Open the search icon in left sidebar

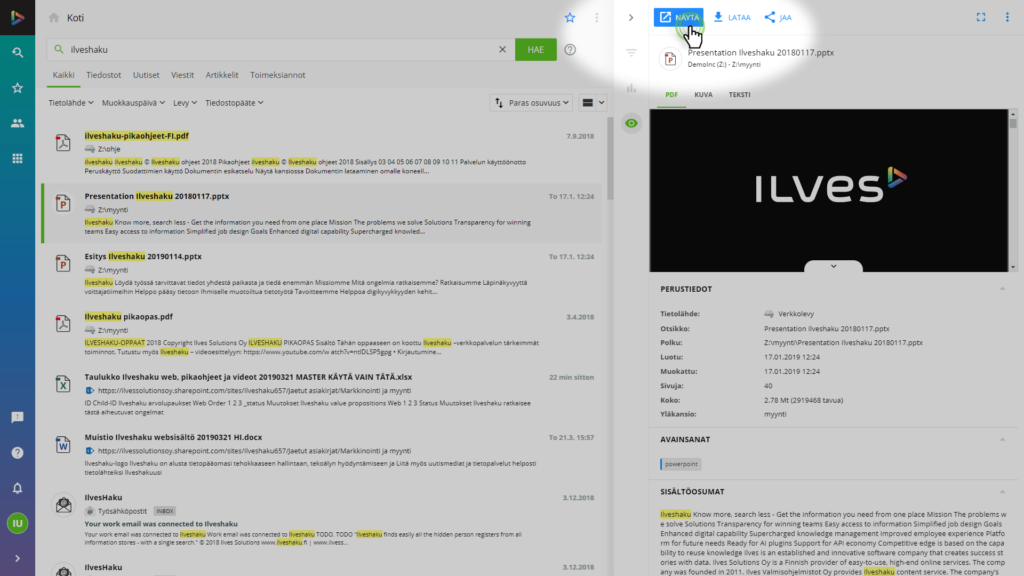[18, 52]
